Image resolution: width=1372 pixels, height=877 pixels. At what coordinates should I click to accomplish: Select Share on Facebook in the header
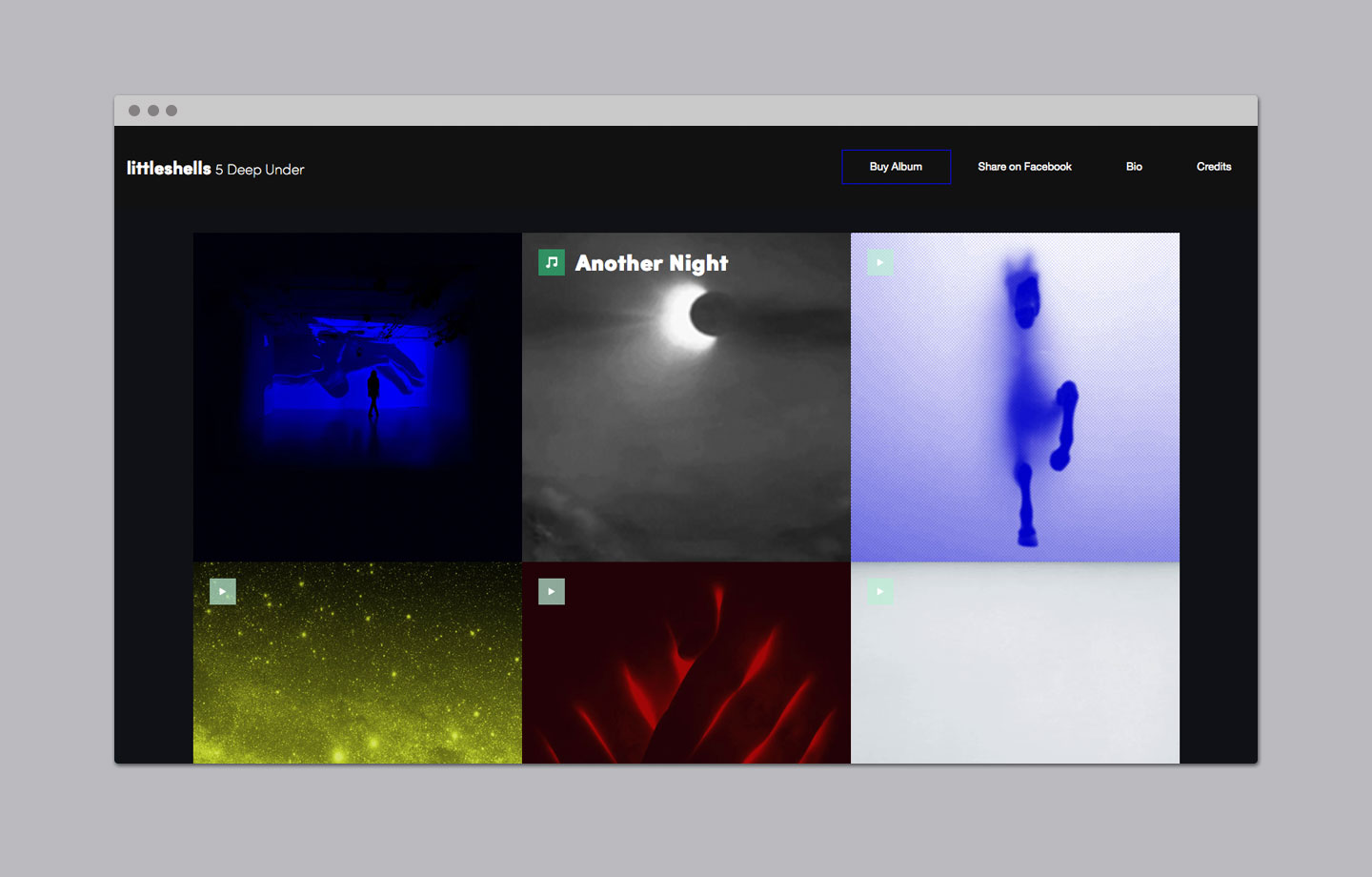point(1024,167)
